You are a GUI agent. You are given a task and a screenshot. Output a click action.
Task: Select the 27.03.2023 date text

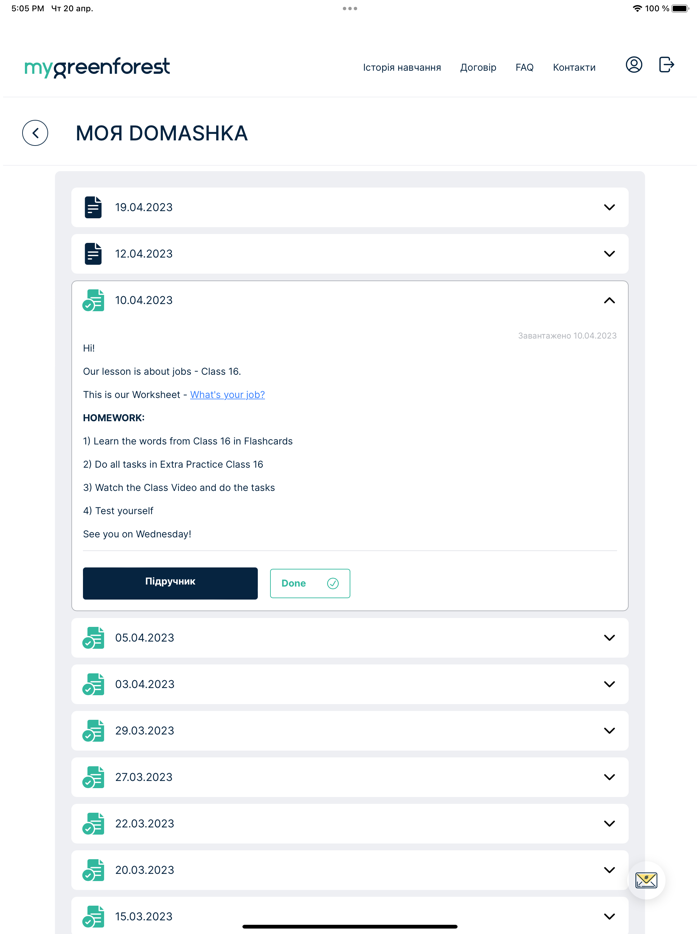[x=144, y=777]
